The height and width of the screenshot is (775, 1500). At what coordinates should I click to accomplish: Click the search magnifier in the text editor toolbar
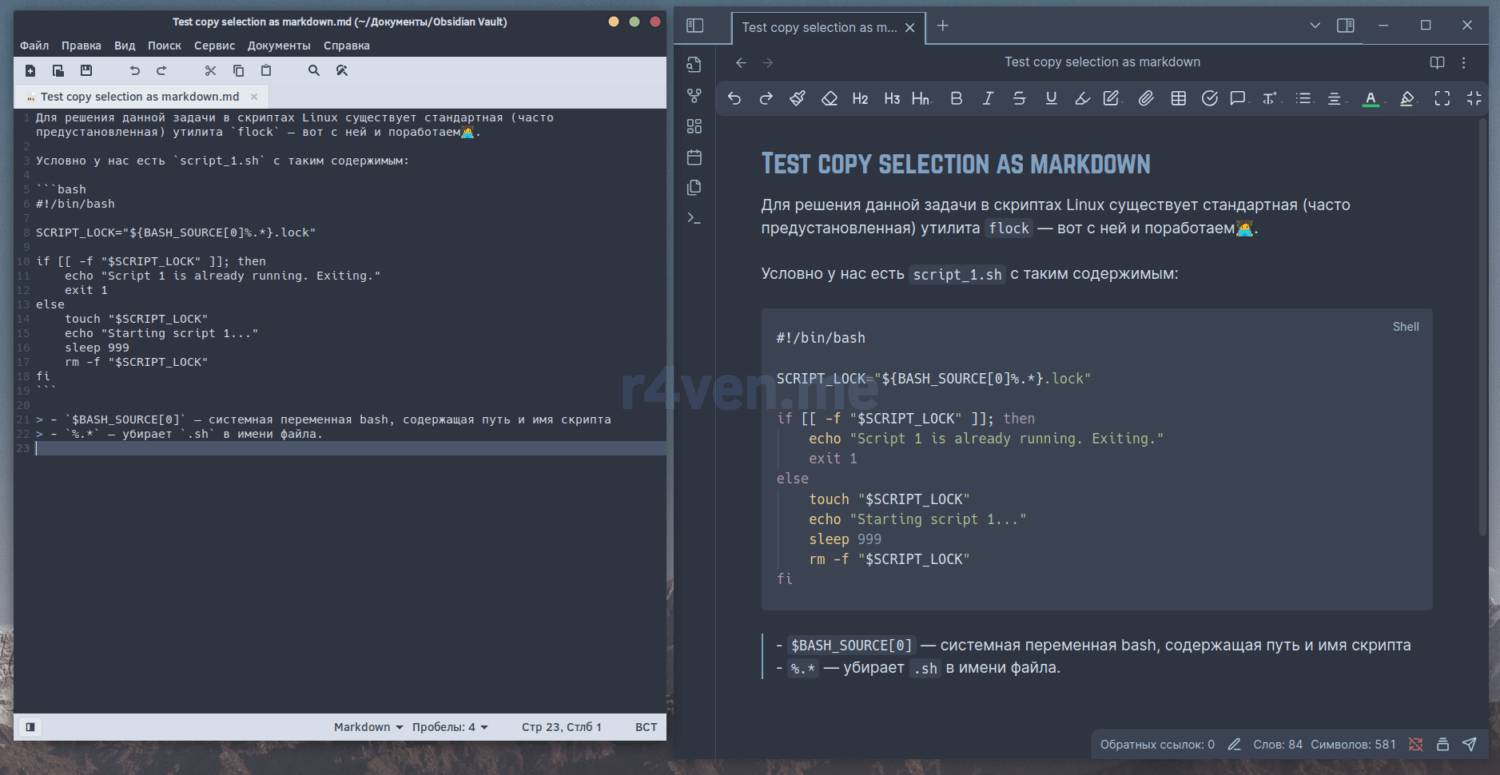[314, 71]
